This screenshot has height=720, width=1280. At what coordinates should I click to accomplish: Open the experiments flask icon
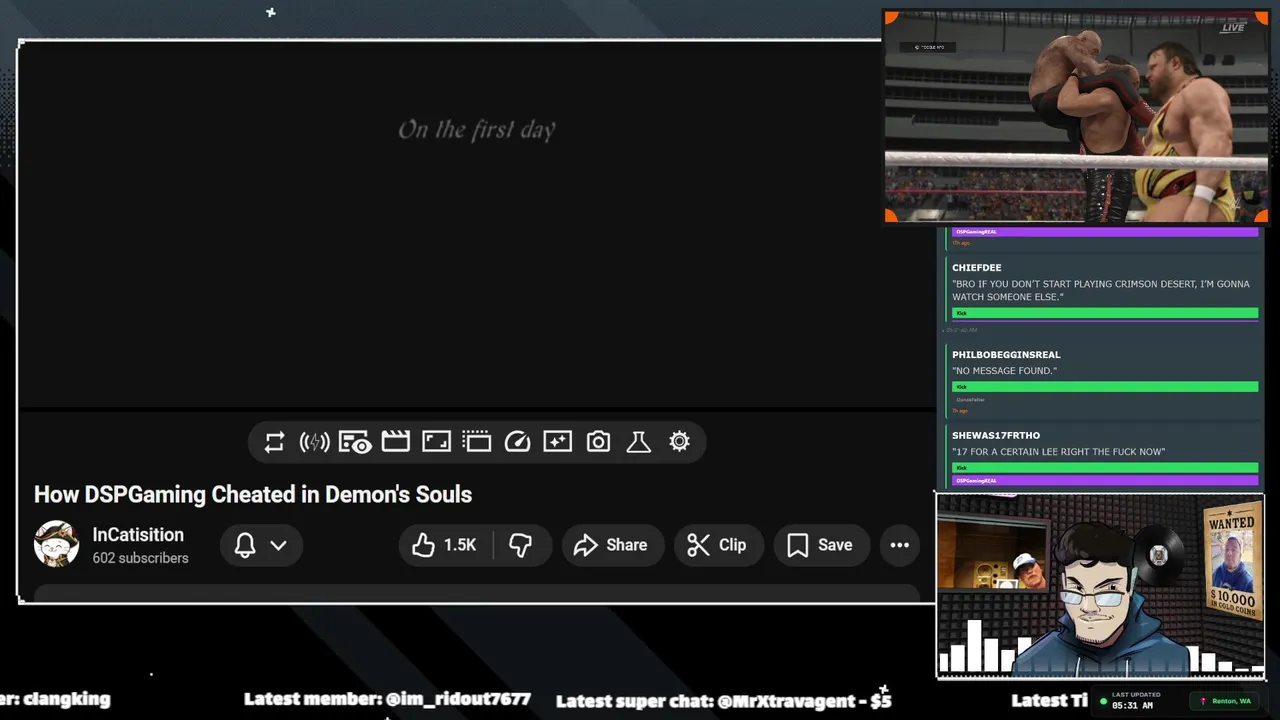point(639,442)
